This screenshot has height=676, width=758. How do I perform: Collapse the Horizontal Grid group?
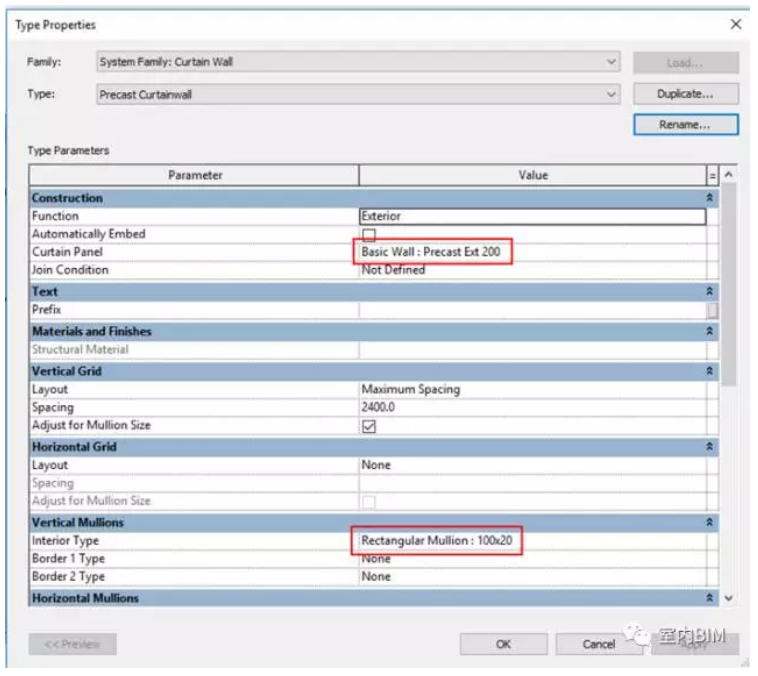tap(710, 447)
